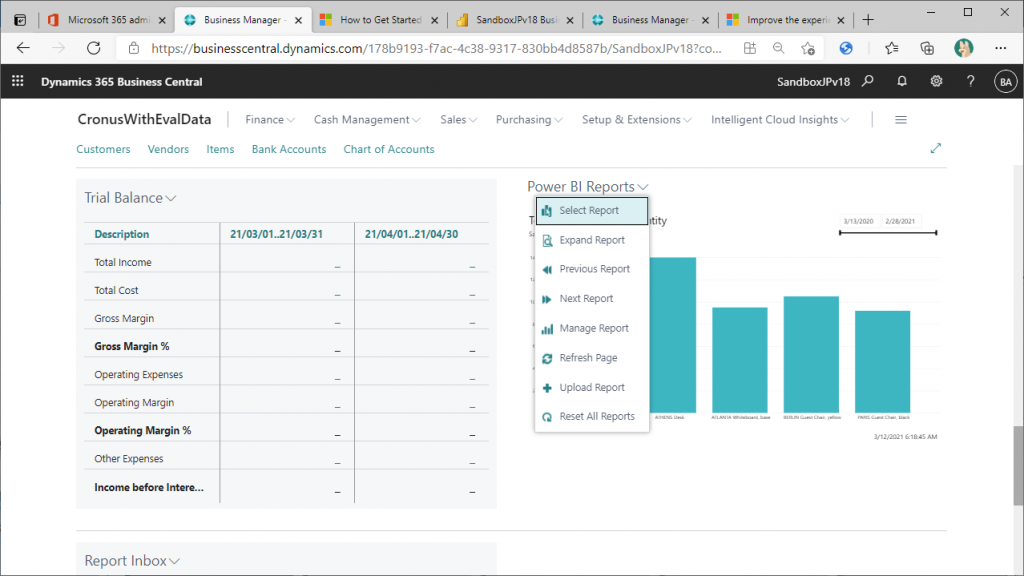Click the 21/03/01..21/03/31 column header
Image resolution: width=1024 pixels, height=576 pixels.
[x=276, y=234]
